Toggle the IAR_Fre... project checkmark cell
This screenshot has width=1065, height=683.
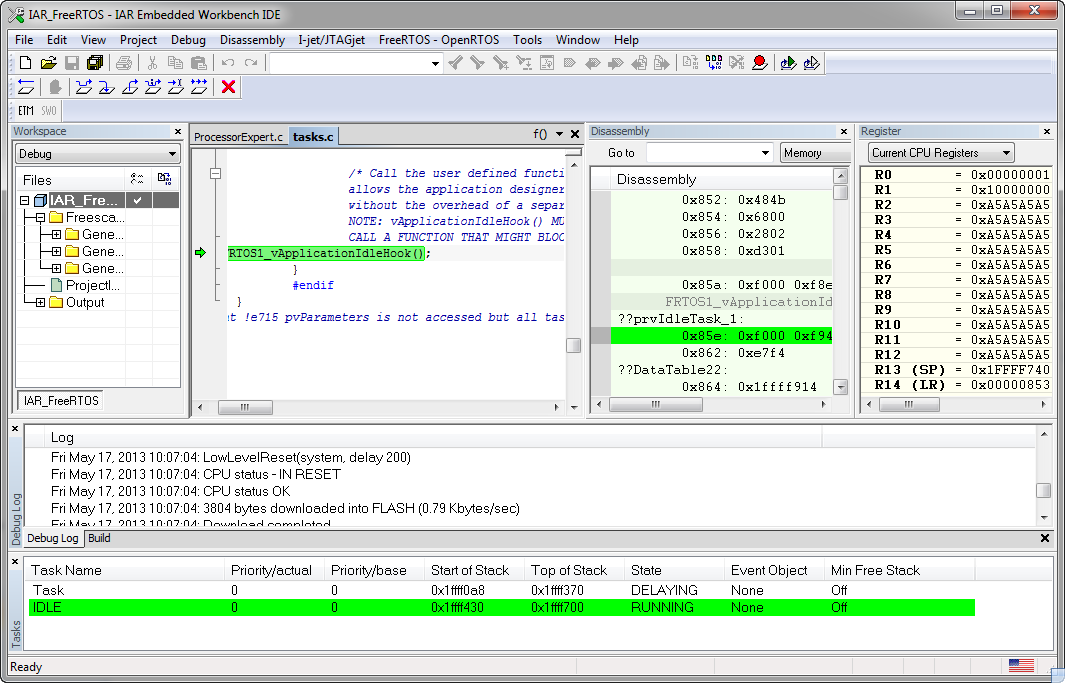[x=138, y=200]
